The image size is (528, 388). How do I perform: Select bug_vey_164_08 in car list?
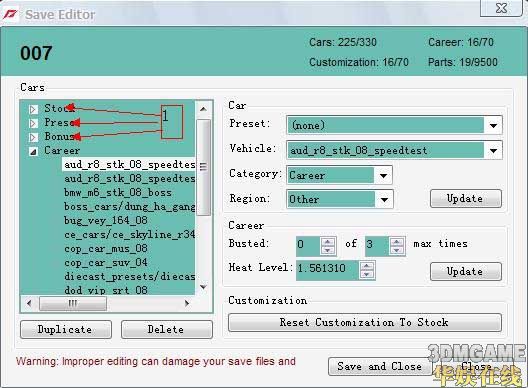coord(106,221)
